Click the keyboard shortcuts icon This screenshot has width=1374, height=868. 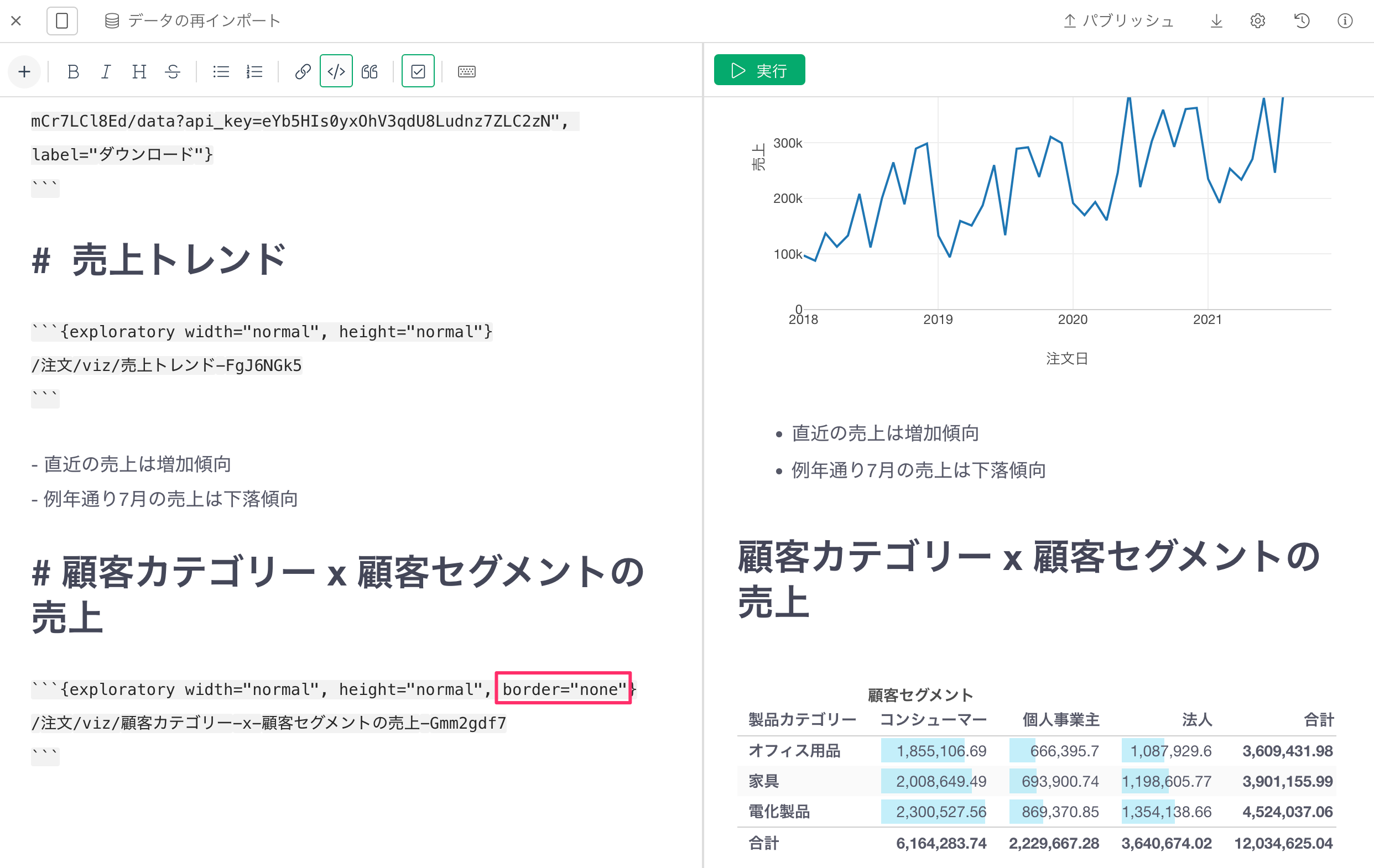coord(466,71)
